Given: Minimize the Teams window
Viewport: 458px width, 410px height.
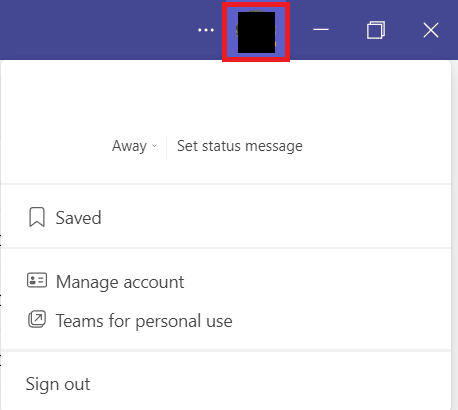Looking at the screenshot, I should (321, 30).
